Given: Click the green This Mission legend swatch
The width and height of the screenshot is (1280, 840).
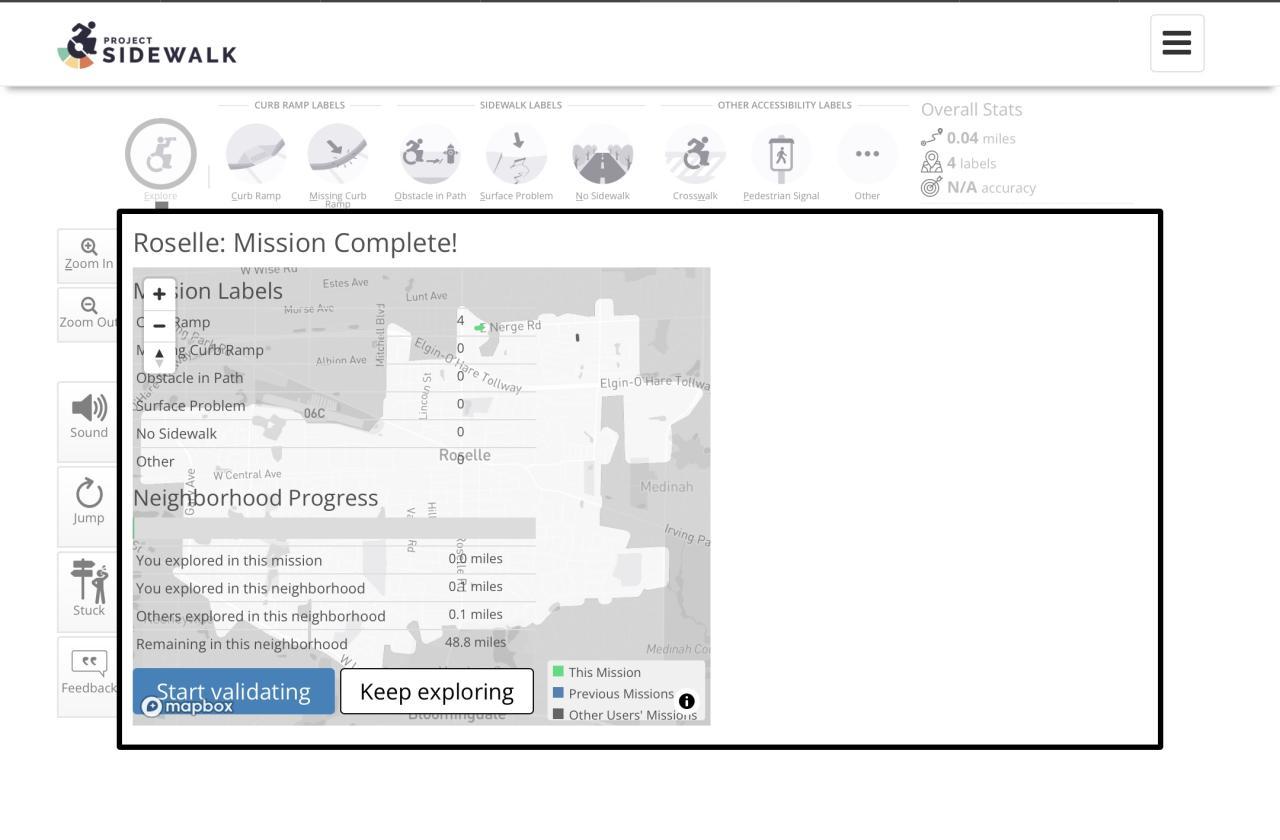Looking at the screenshot, I should tap(558, 671).
